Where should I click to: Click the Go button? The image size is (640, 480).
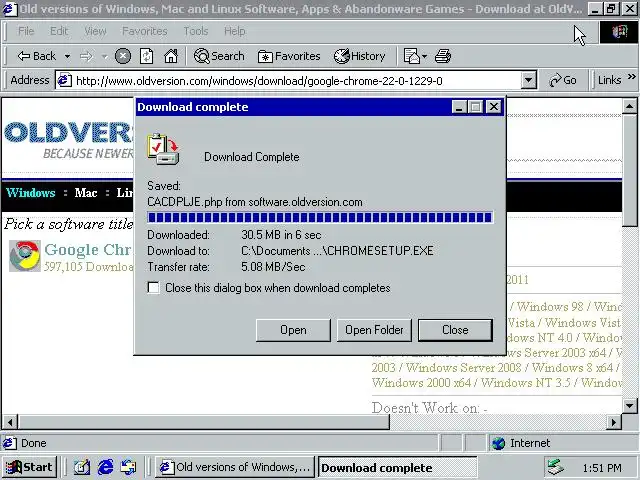click(x=562, y=80)
